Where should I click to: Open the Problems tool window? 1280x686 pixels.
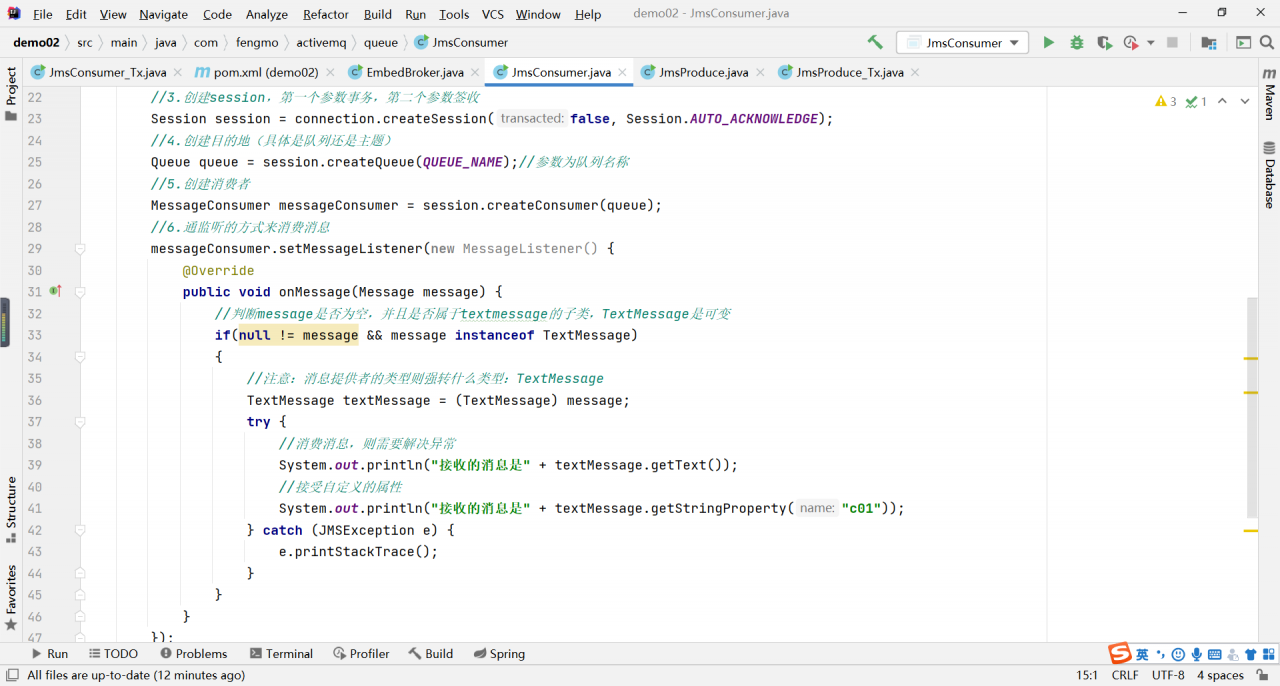pyautogui.click(x=192, y=654)
